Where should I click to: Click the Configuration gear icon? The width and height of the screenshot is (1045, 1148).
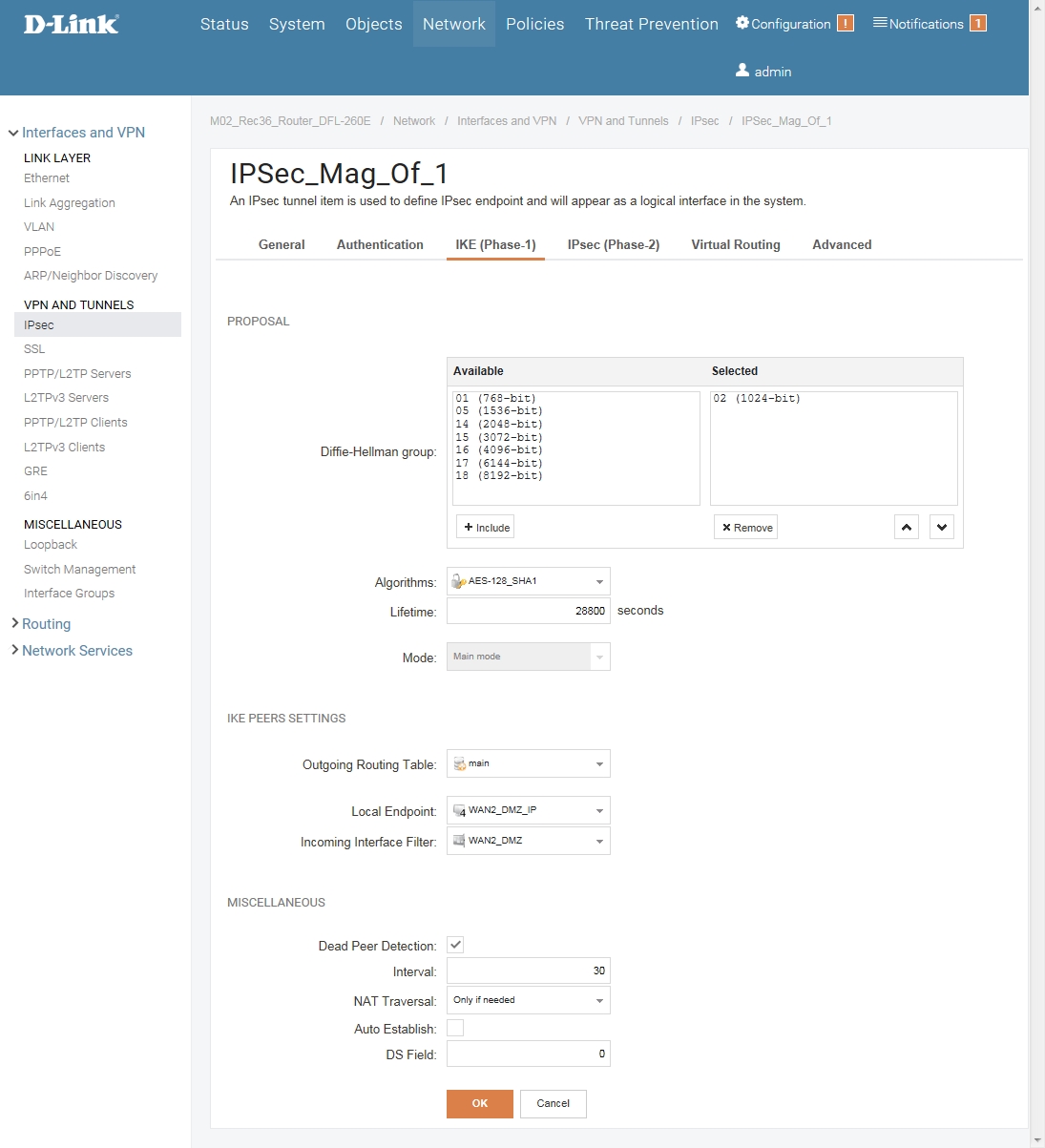coord(742,23)
